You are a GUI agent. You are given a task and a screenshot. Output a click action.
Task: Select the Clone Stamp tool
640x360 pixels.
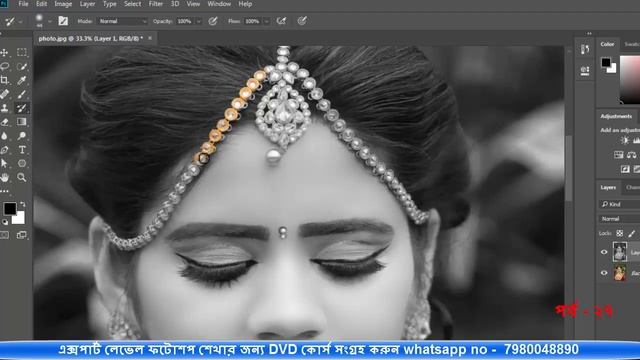coord(4,108)
